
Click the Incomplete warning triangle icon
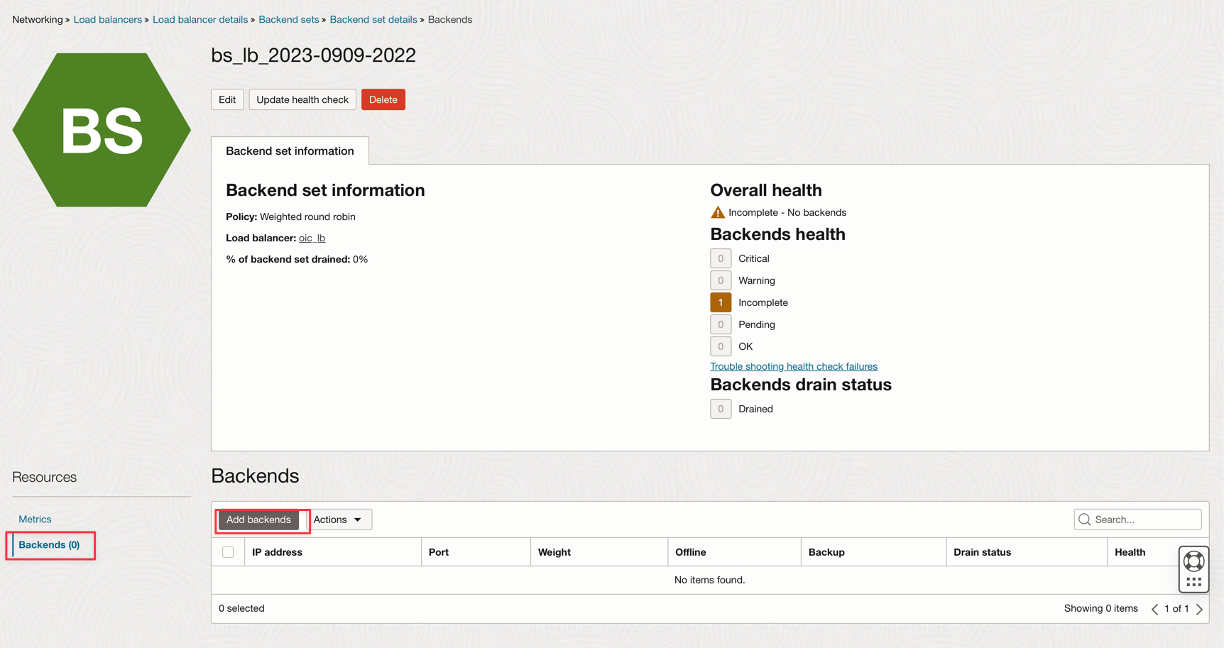pyautogui.click(x=717, y=213)
